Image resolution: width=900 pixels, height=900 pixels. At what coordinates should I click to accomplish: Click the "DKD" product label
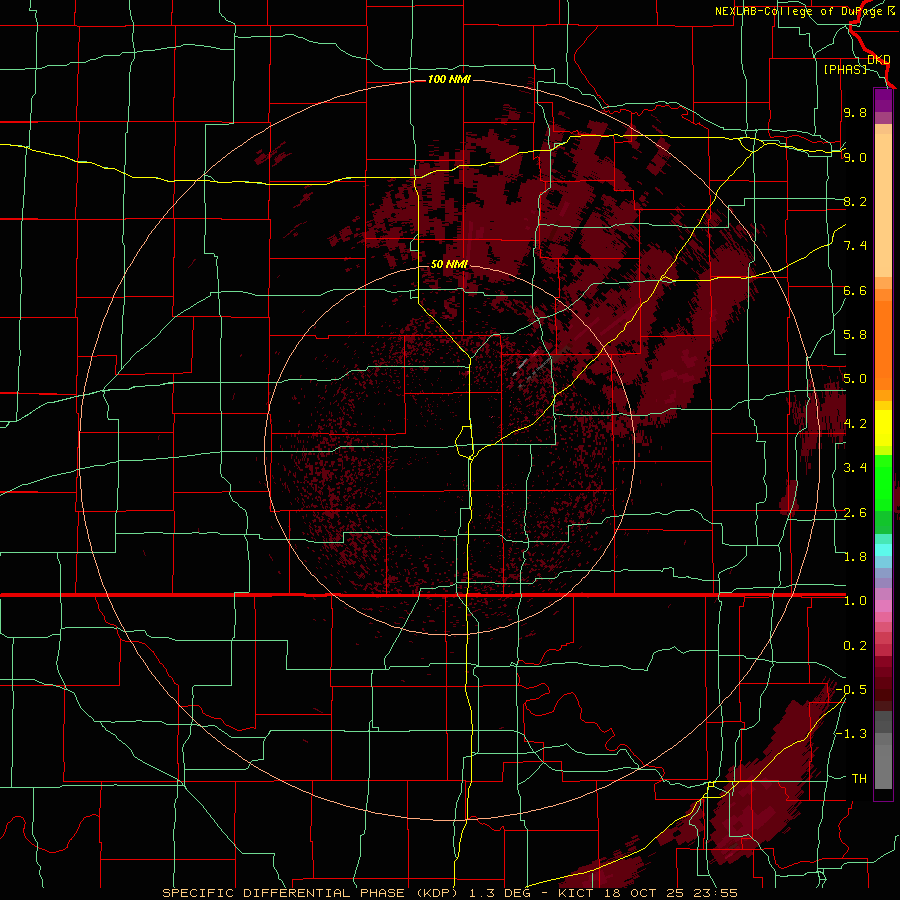point(879,59)
